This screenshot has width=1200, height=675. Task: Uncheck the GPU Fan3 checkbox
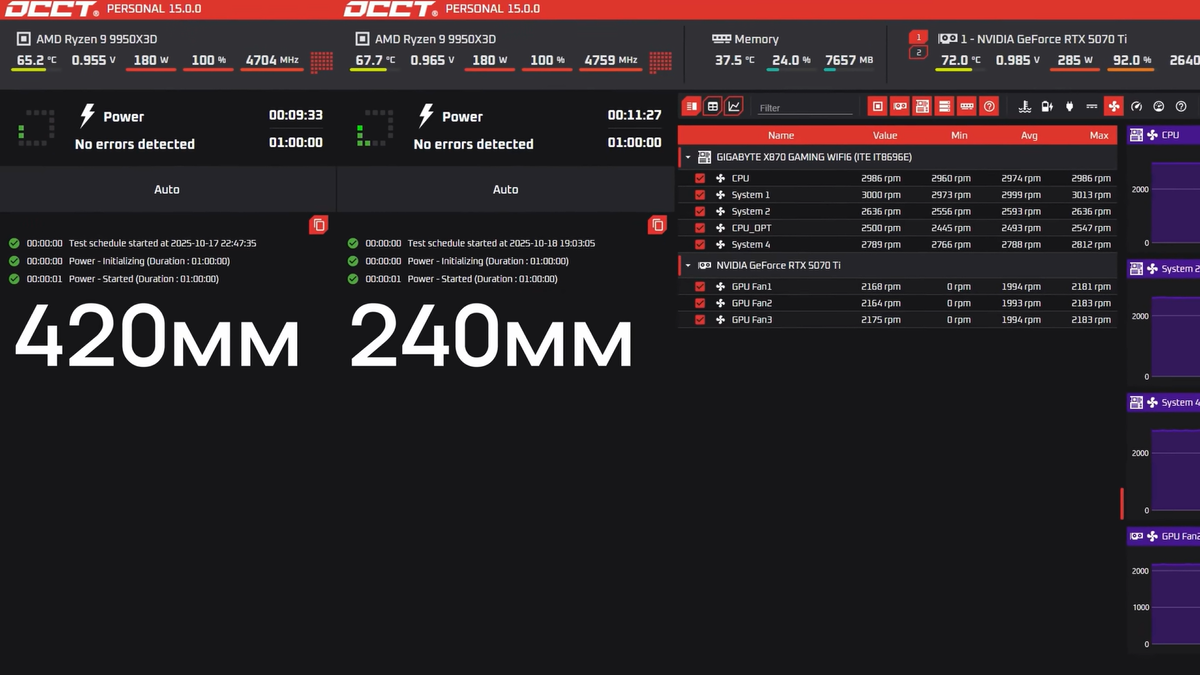(x=700, y=320)
